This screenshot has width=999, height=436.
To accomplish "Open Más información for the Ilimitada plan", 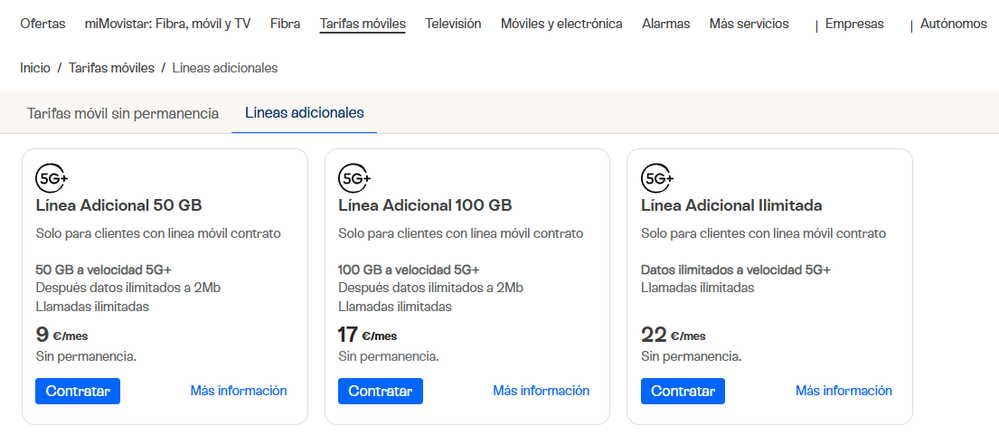I will tap(844, 391).
